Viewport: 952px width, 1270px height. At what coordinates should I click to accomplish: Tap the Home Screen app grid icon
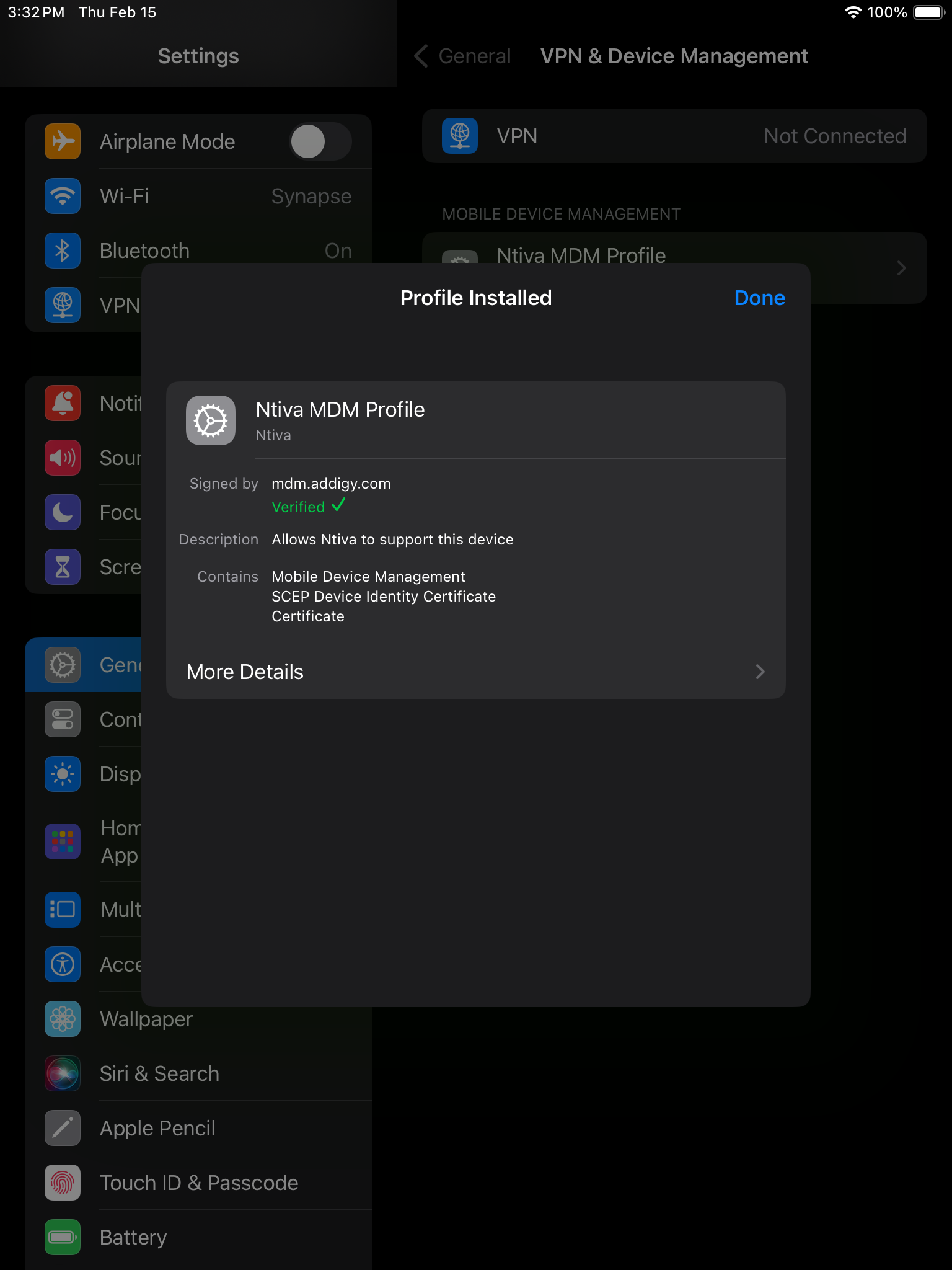coord(63,841)
